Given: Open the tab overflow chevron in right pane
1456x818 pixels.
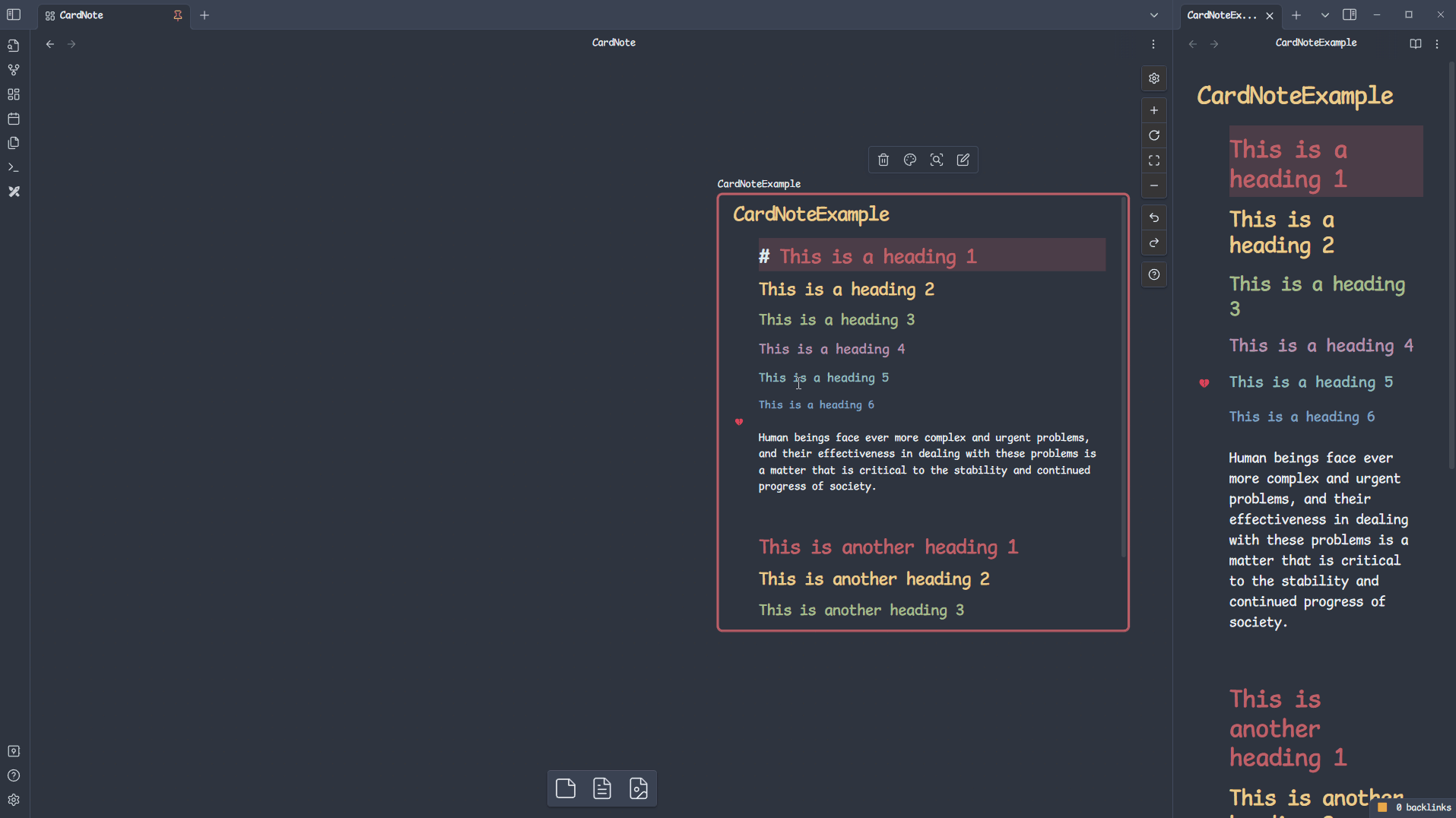Looking at the screenshot, I should (1324, 14).
